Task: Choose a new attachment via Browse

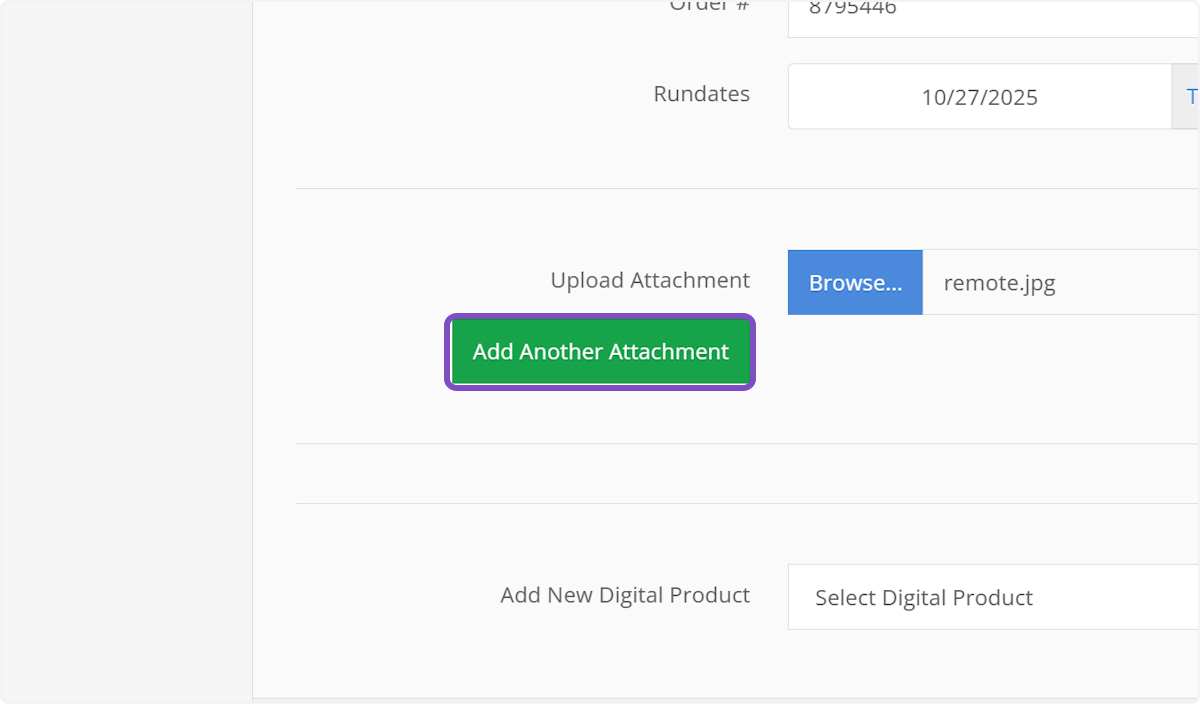Action: pos(855,282)
